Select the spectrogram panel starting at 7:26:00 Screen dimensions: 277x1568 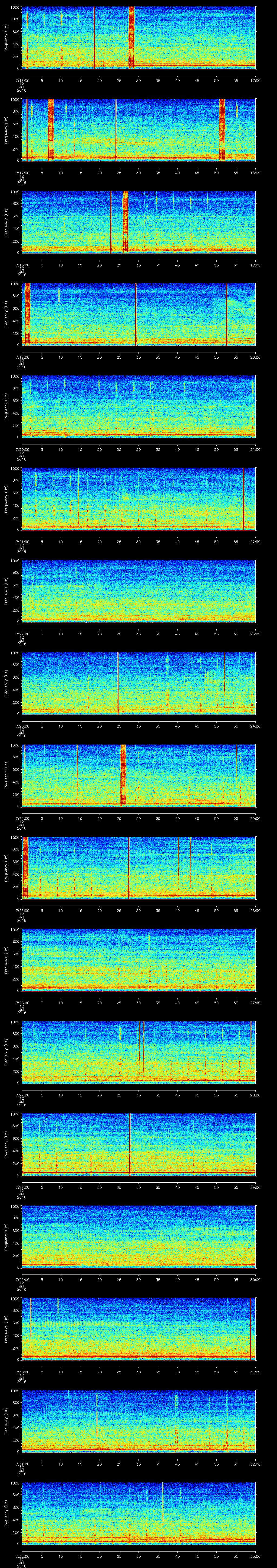(138, 960)
